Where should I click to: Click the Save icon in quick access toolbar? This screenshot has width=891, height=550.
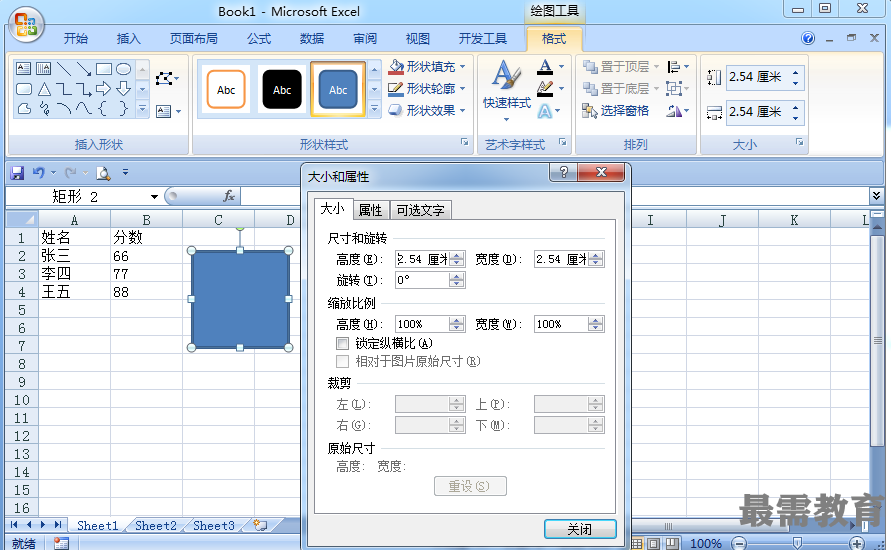tap(17, 173)
